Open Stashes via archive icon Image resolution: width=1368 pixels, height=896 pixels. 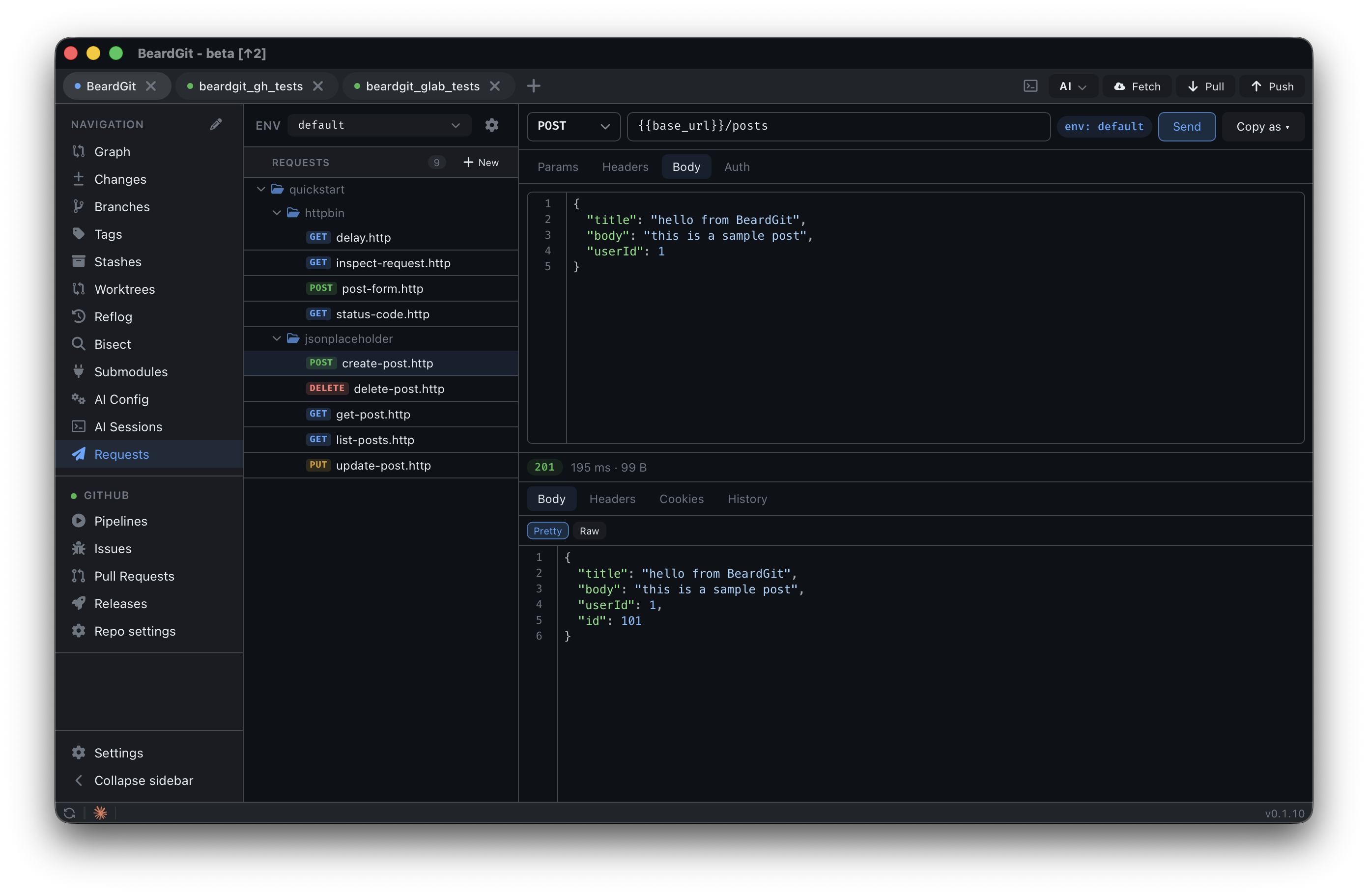[x=79, y=261]
